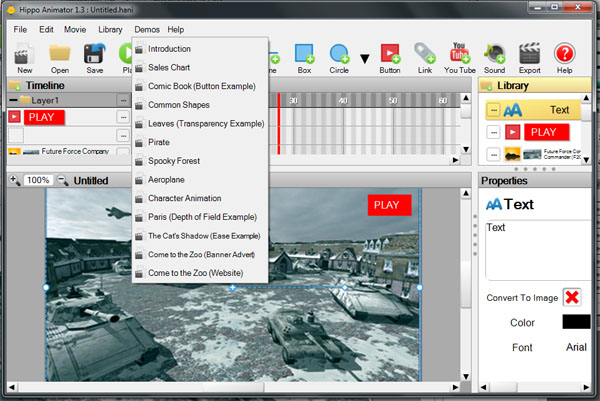Click the Export clapperboard icon
This screenshot has width=600, height=401.
pos(529,54)
